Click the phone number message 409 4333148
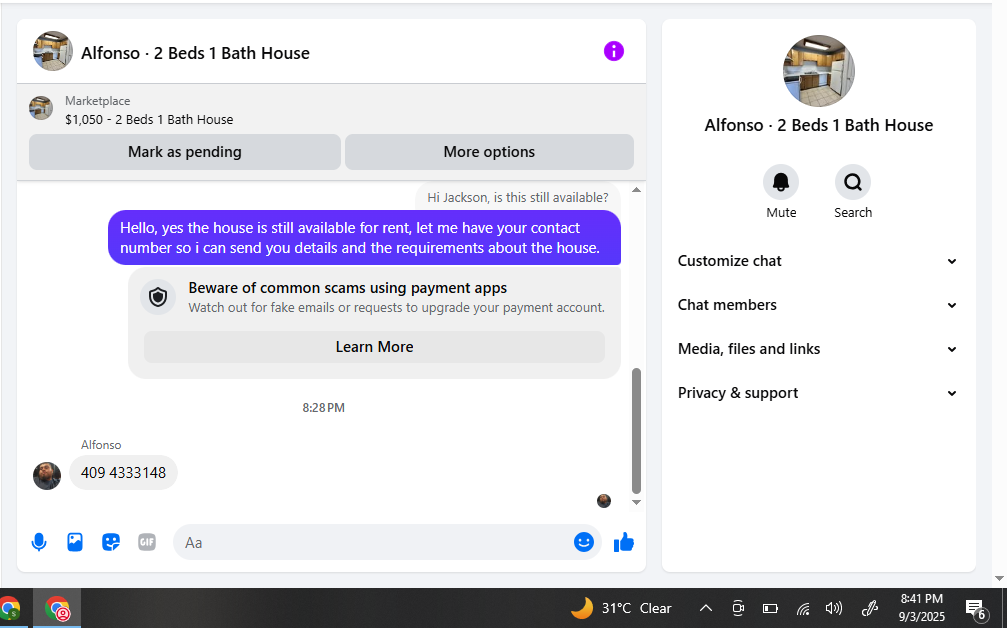 coord(123,473)
